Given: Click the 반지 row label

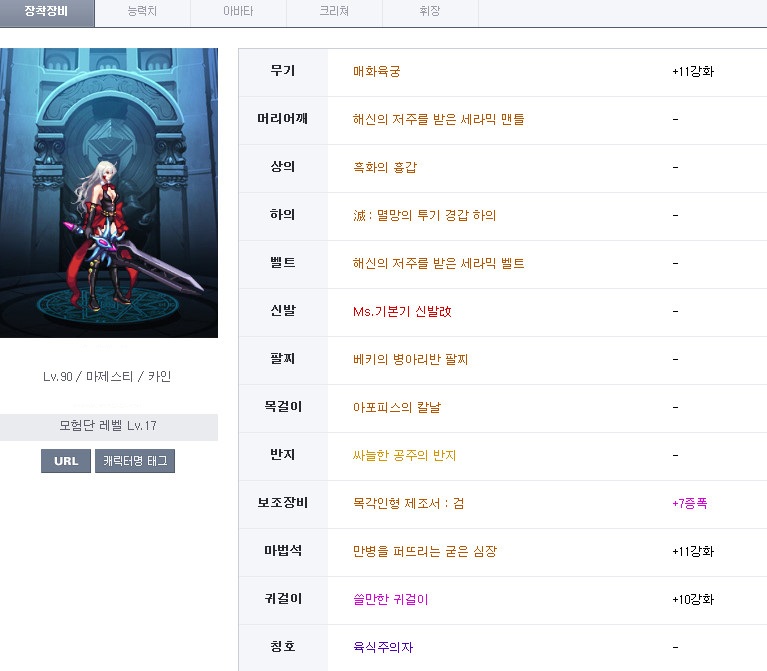Looking at the screenshot, I should tap(283, 454).
